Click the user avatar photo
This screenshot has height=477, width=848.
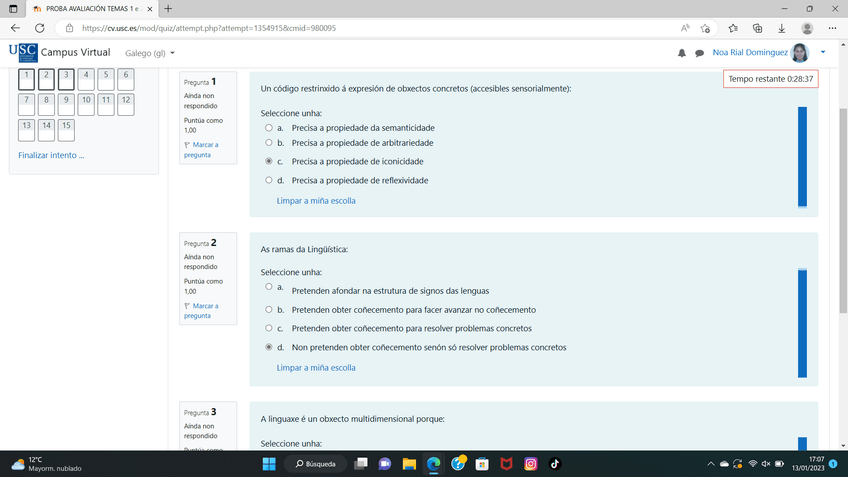[800, 52]
